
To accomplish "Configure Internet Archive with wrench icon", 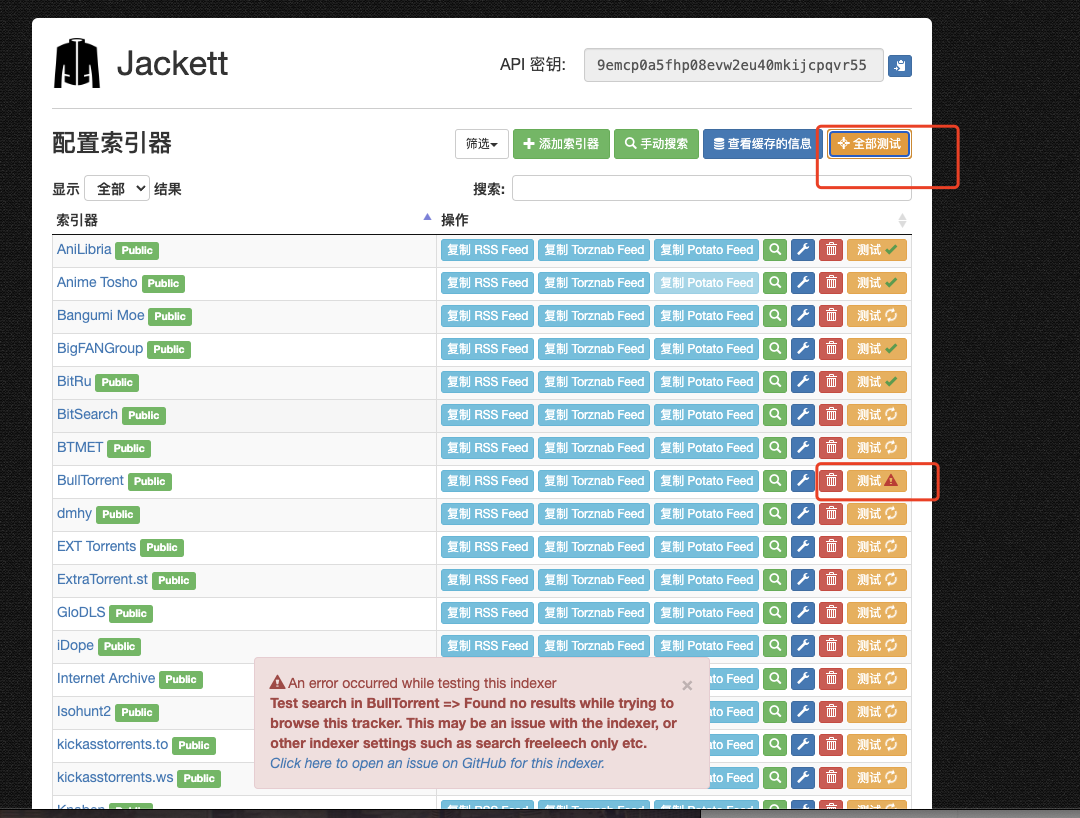I will pos(803,679).
